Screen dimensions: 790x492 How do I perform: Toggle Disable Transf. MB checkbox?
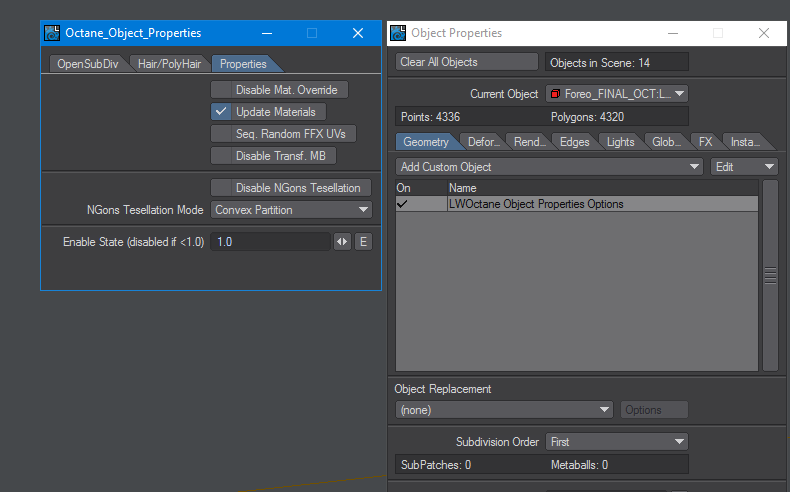coord(274,156)
